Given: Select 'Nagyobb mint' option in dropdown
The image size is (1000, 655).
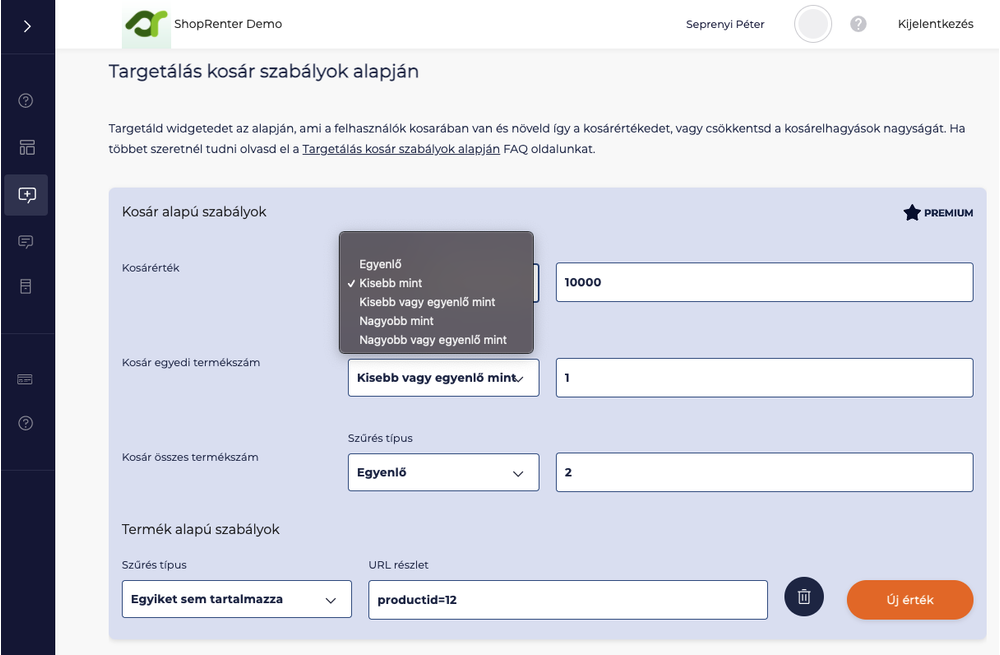Looking at the screenshot, I should [x=396, y=321].
